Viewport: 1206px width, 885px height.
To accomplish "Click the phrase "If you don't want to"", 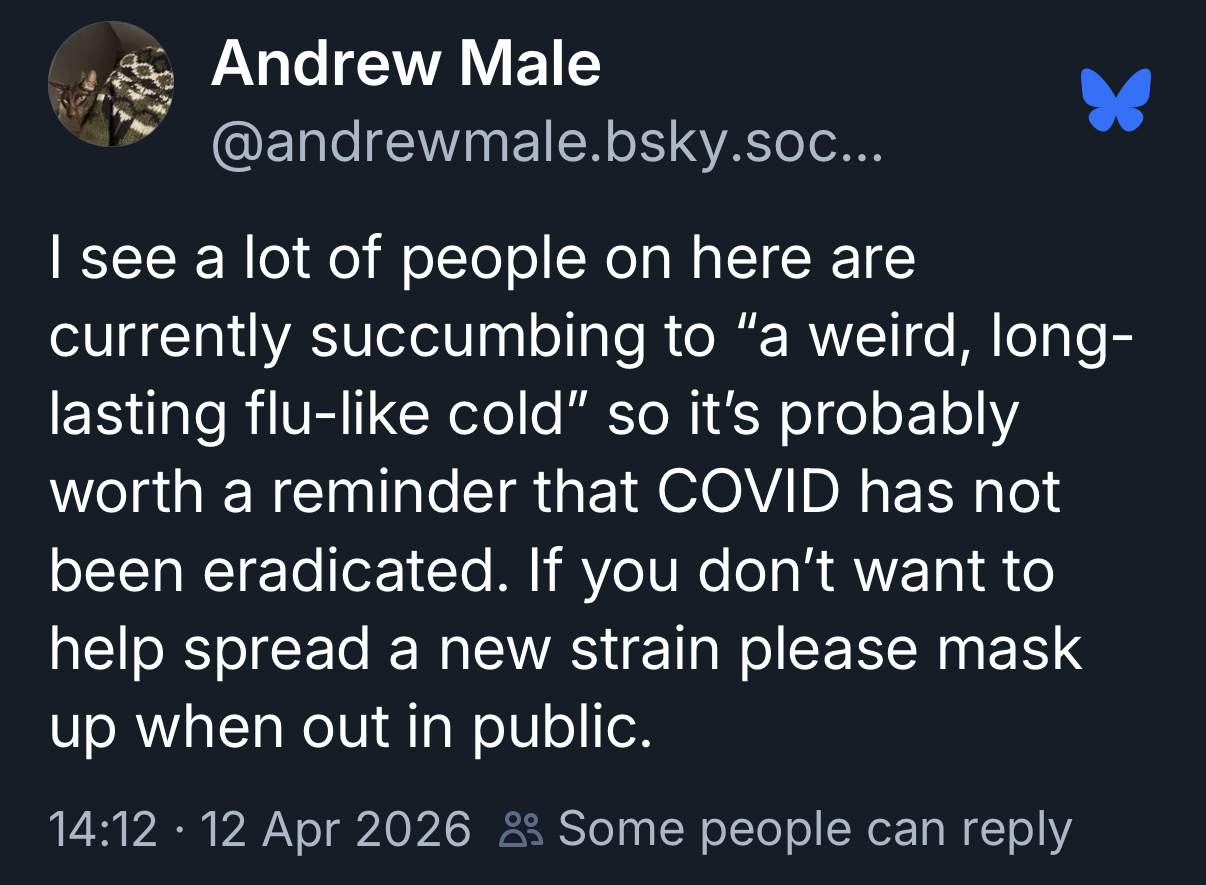I will [x=818, y=572].
